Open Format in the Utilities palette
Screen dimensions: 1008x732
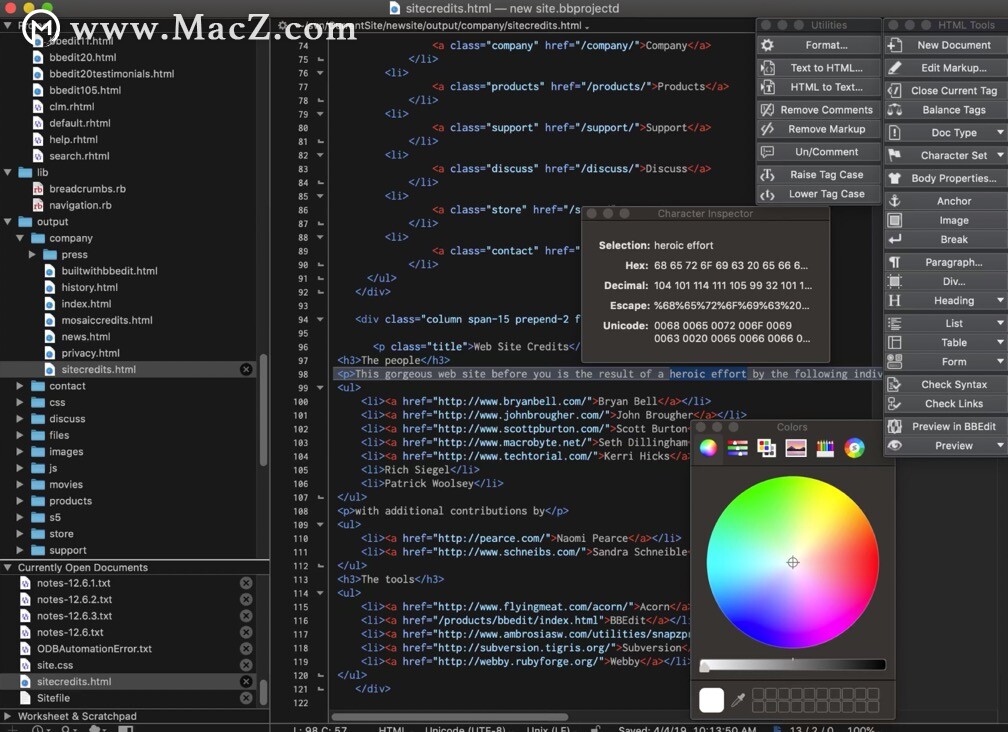coord(818,45)
